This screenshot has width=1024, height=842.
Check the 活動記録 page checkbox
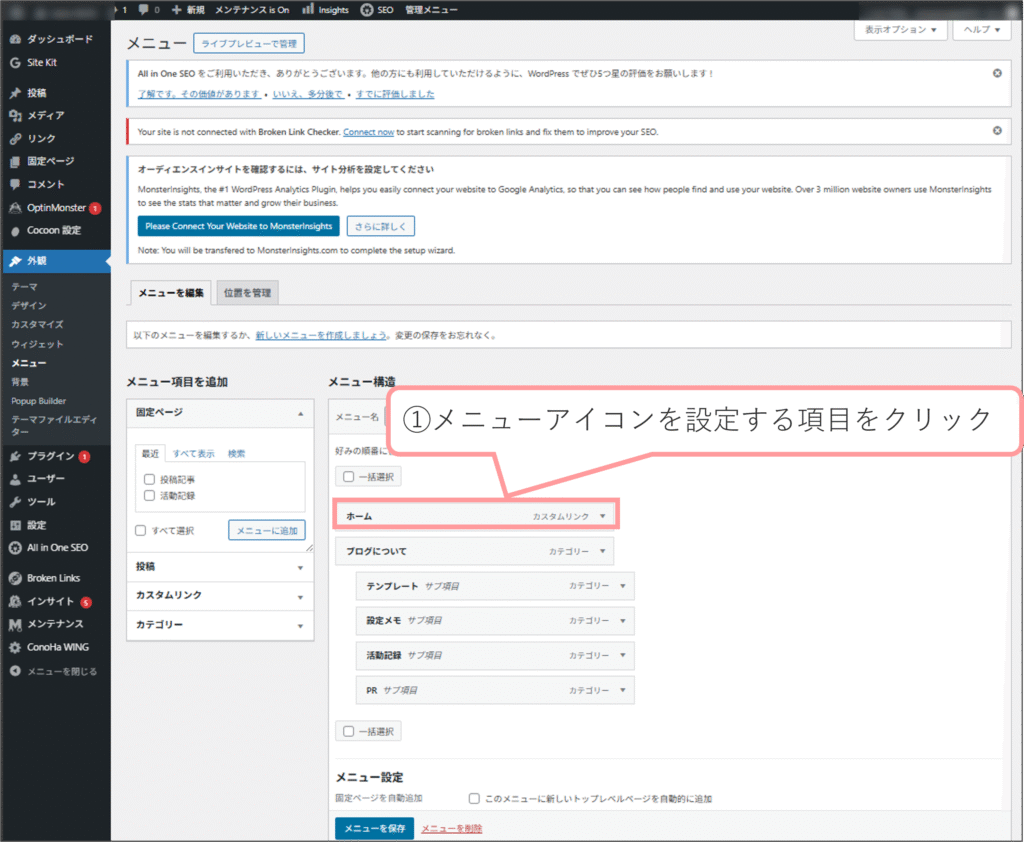click(150, 495)
